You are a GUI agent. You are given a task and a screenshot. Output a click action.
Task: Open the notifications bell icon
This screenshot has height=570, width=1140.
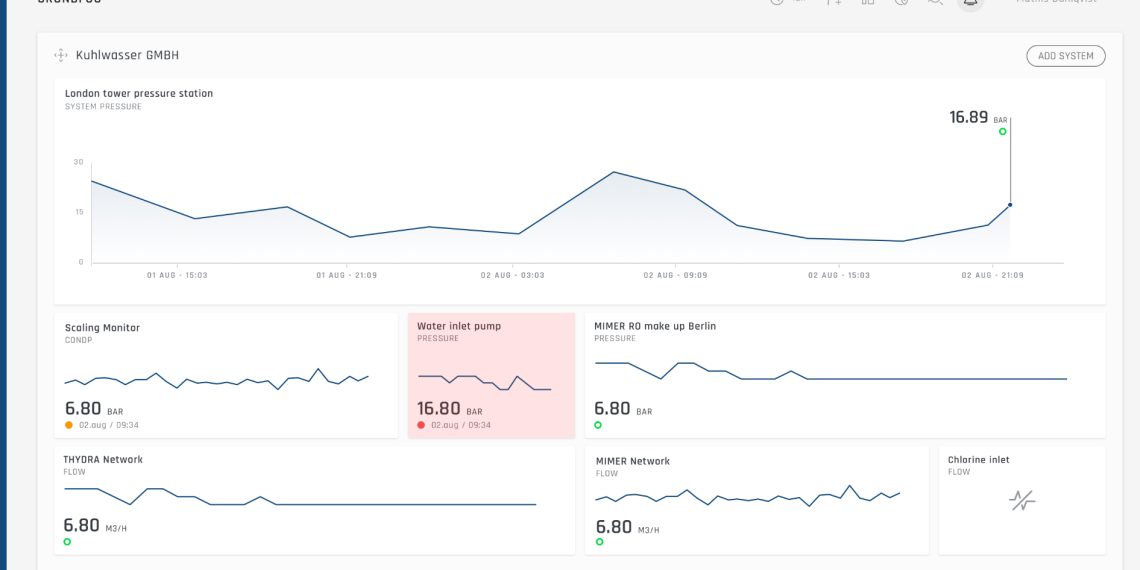(x=969, y=3)
